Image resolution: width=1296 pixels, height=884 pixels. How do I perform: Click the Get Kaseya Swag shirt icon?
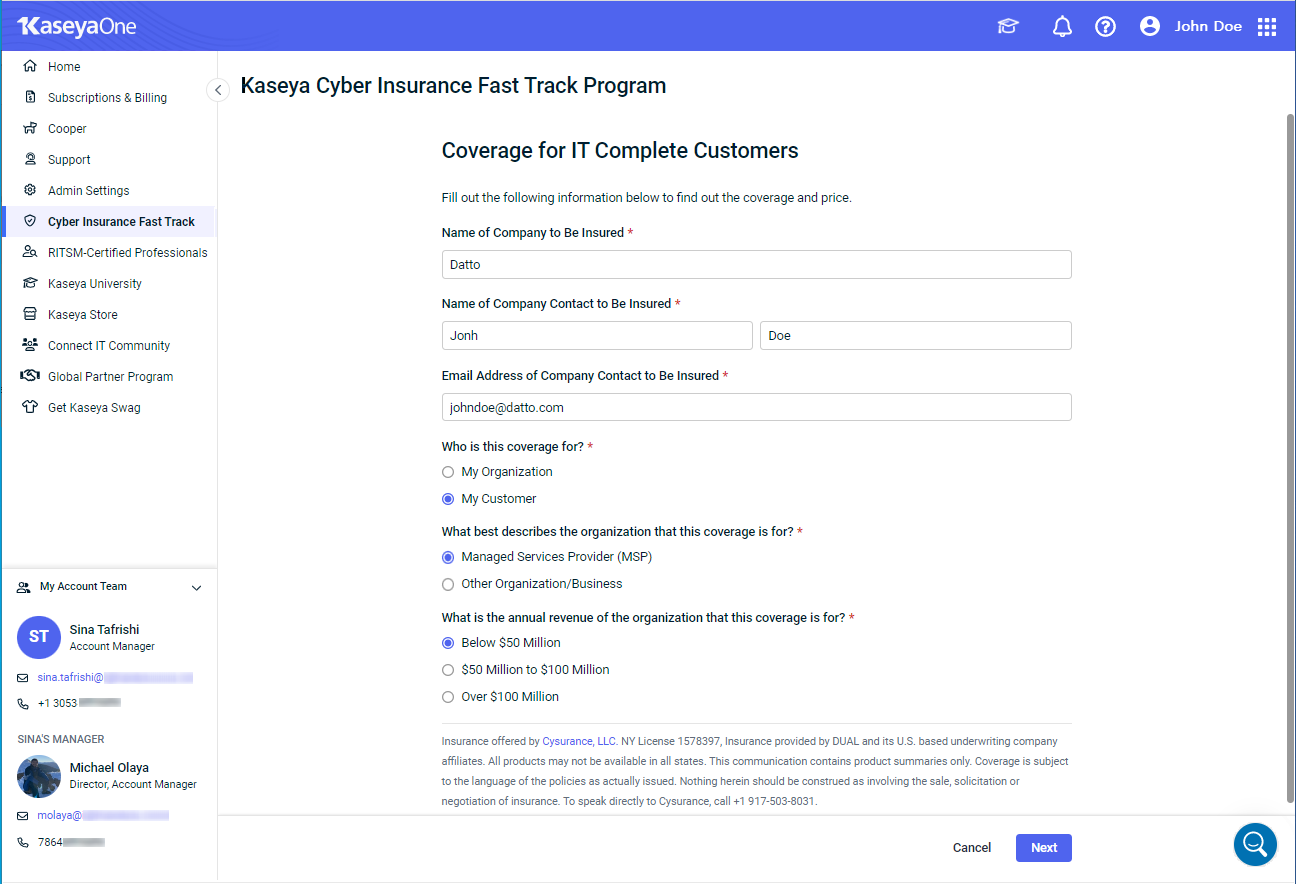pos(30,408)
